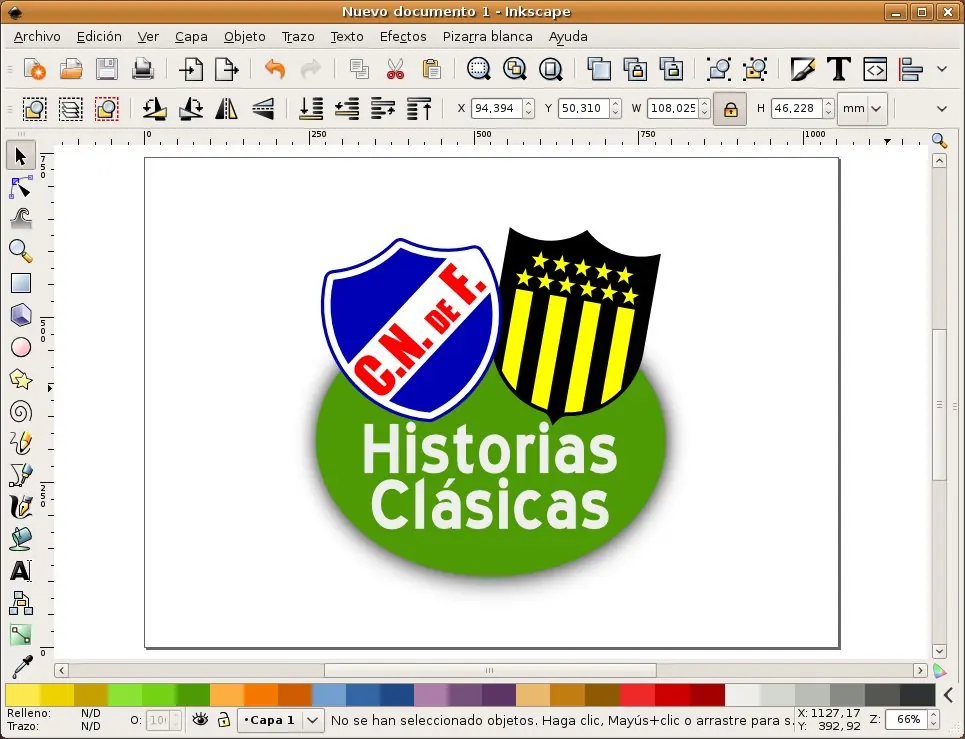Raise selection to top
This screenshot has width=965, height=739.
pos(419,109)
